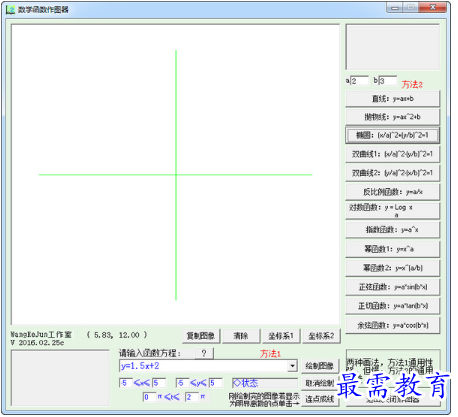Click the x maximum field showing 5

click(159, 383)
